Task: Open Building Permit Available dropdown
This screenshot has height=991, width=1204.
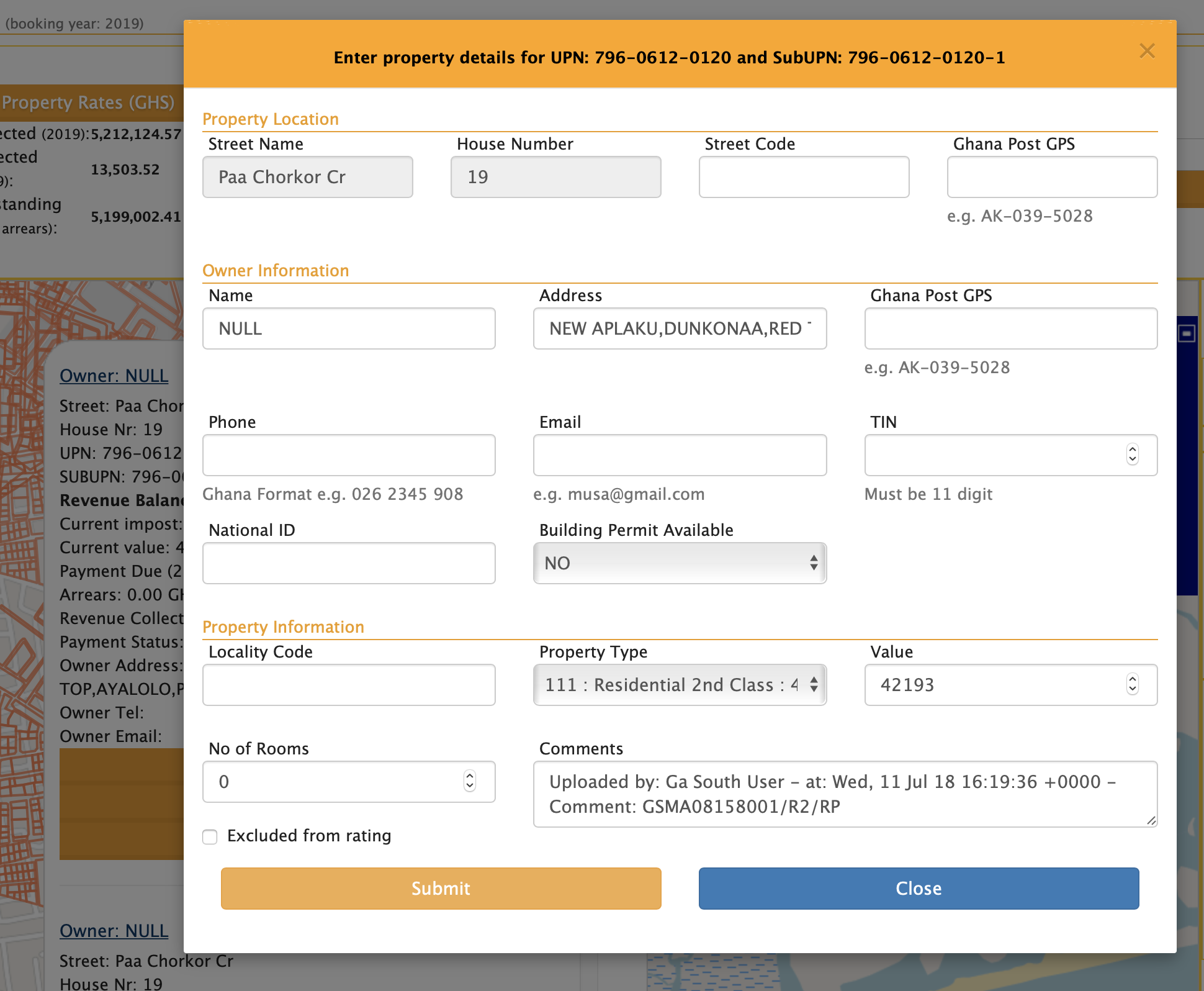Action: [680, 563]
